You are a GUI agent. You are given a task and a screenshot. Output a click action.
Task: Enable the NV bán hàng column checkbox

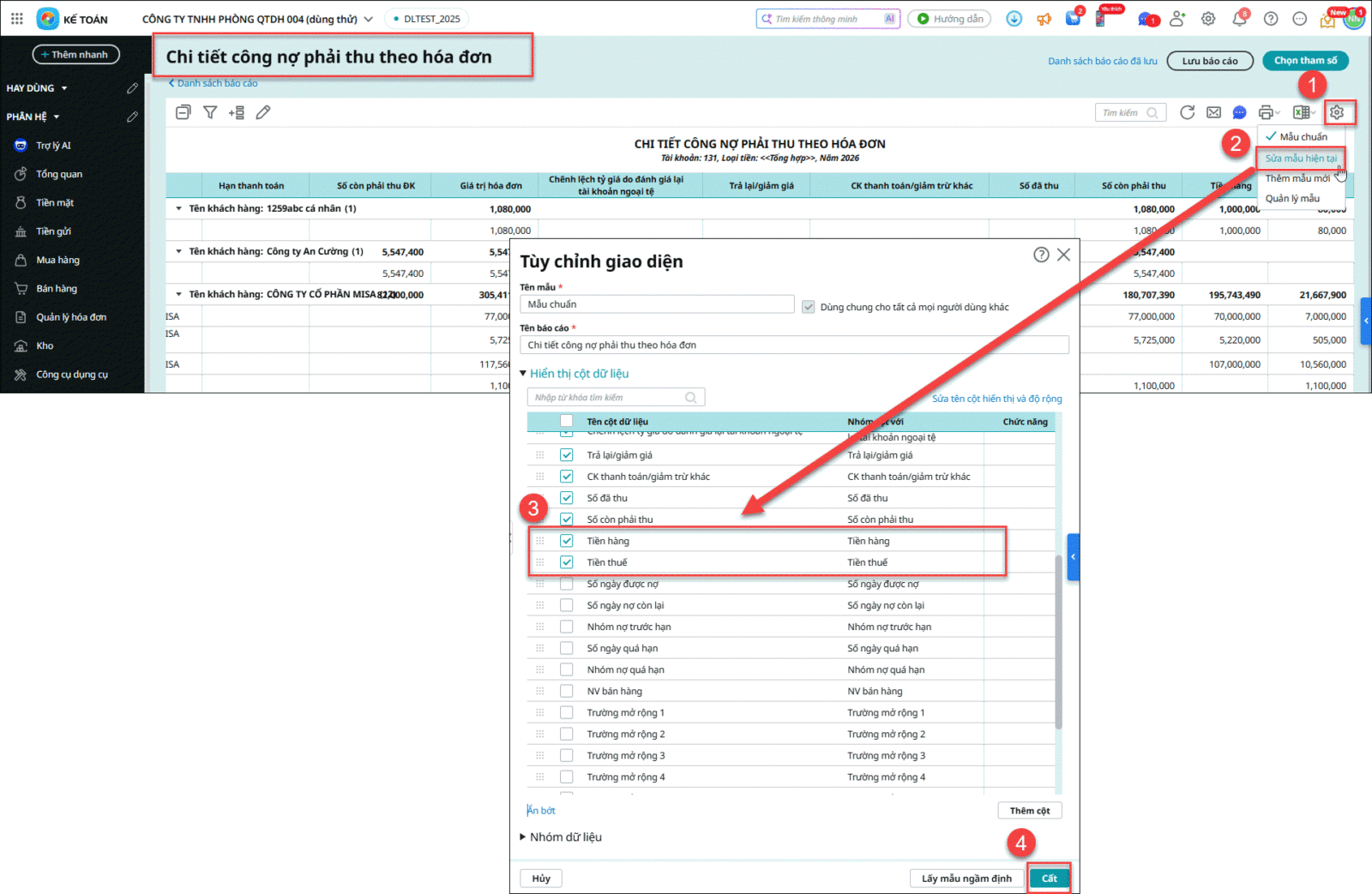click(x=567, y=691)
